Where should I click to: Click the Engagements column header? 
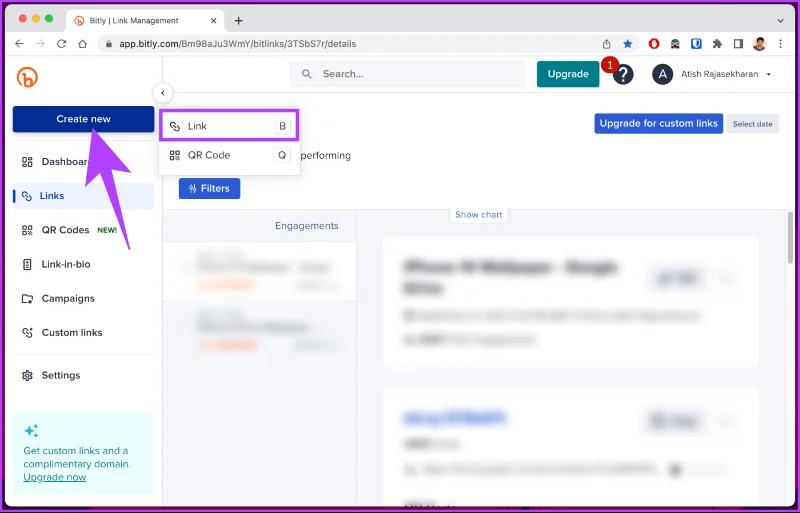(x=307, y=226)
